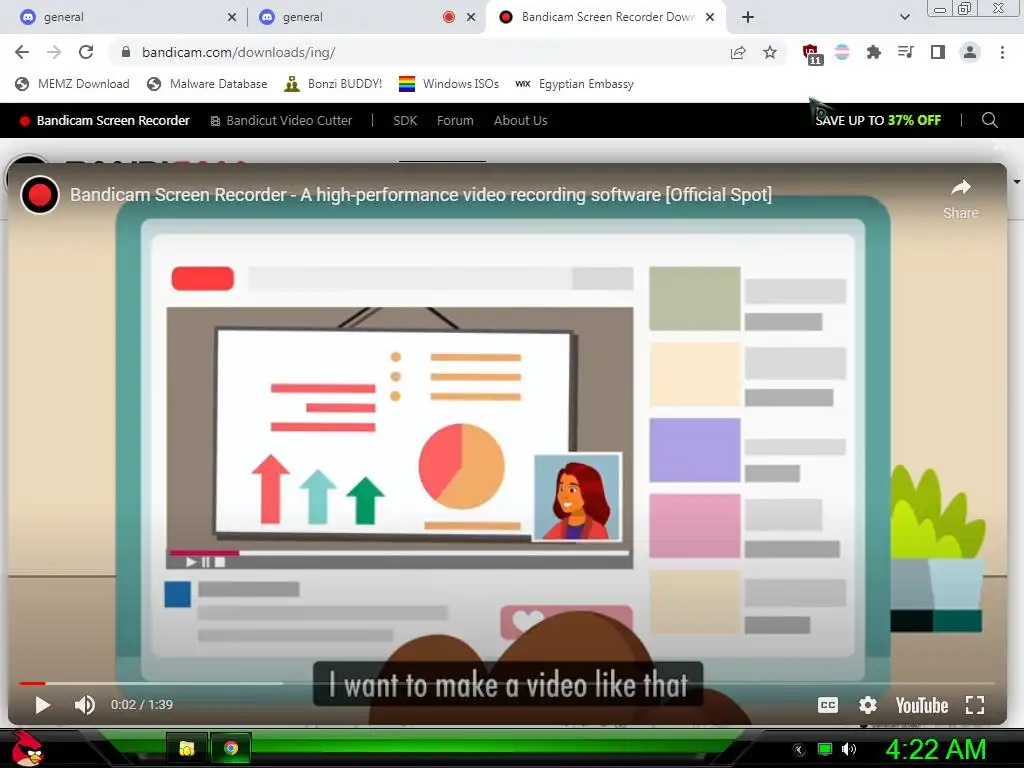Open the network tray icon
The width and height of the screenshot is (1024, 768).
tap(825, 750)
